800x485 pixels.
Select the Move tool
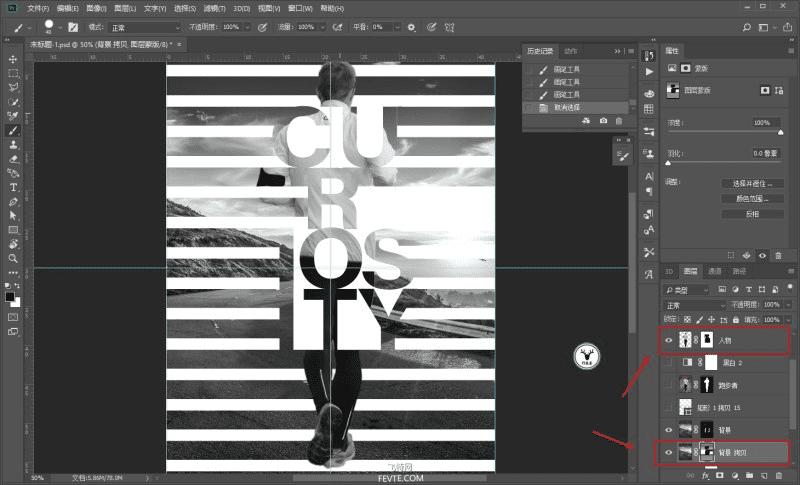coord(13,60)
